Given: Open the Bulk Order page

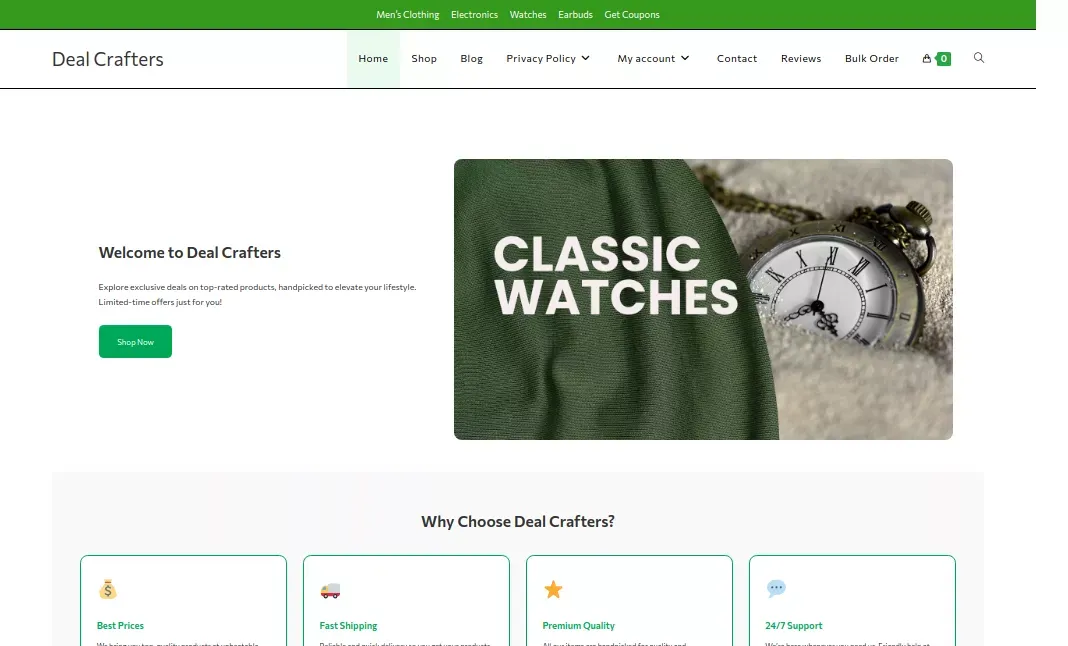Looking at the screenshot, I should click(872, 59).
